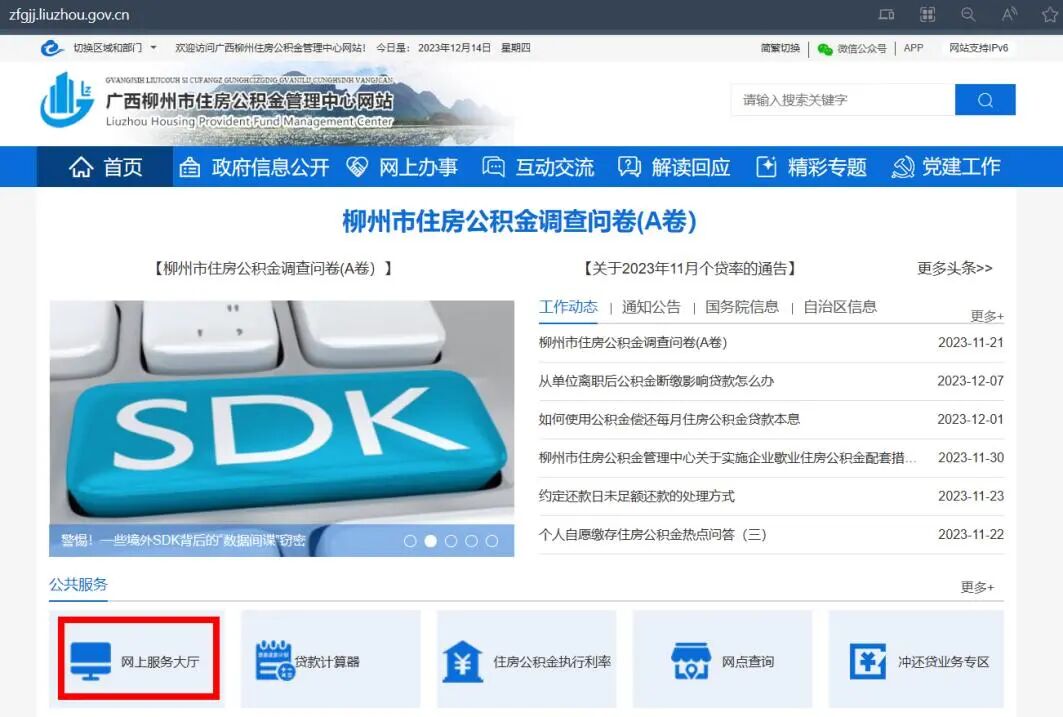Image resolution: width=1063 pixels, height=717 pixels.
Task: Click the 更多头条>> link
Action: point(954,268)
